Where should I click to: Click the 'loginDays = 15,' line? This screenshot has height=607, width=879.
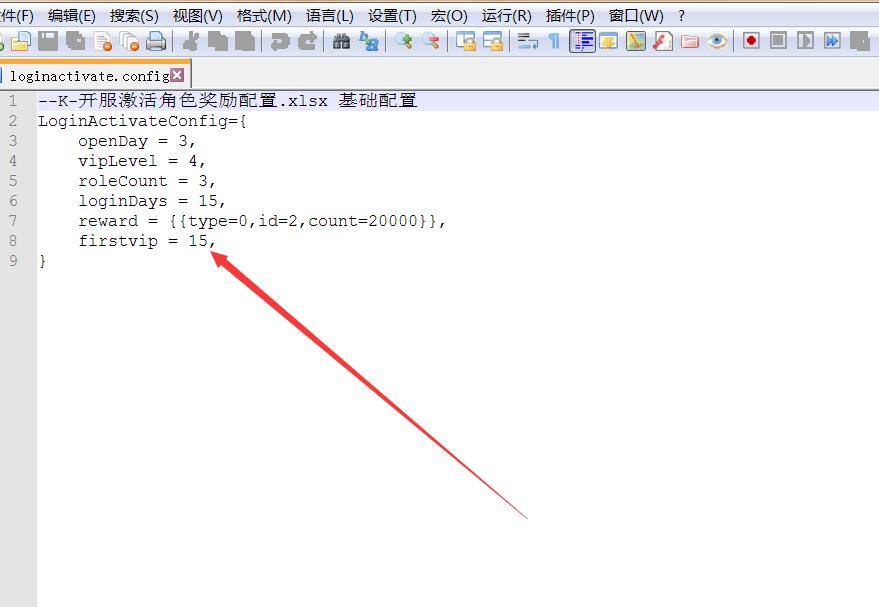pyautogui.click(x=151, y=201)
